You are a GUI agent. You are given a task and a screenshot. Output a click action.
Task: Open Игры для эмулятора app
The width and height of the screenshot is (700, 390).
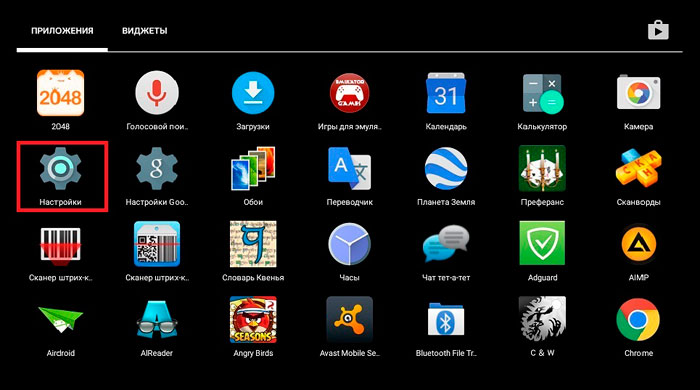[x=350, y=93]
